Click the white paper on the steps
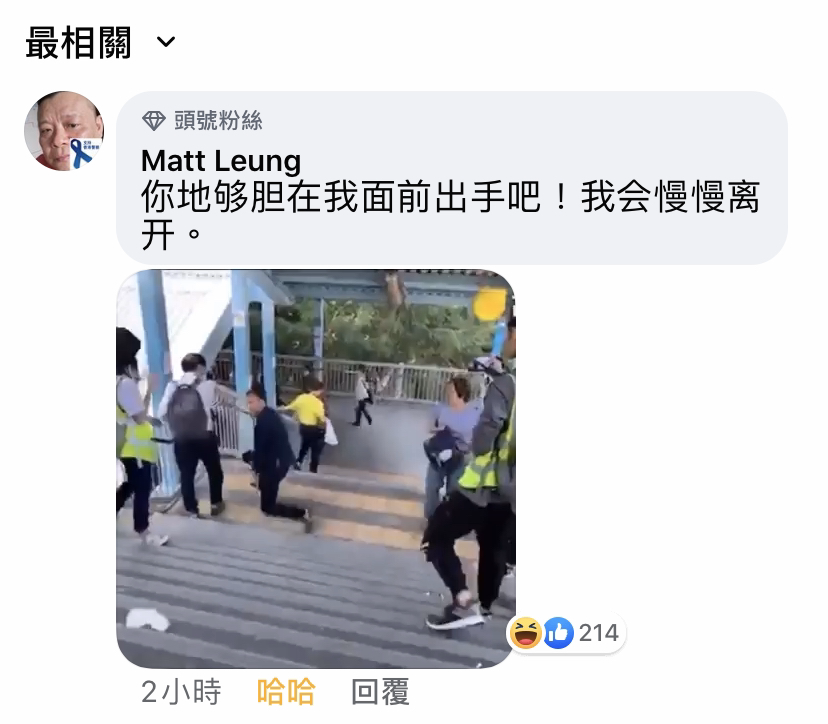 [147, 619]
